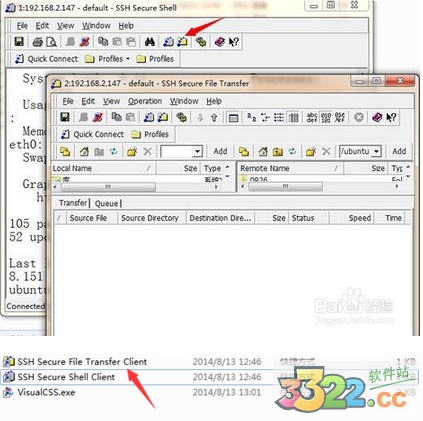This screenshot has height=421, width=423.
Task: Switch to Queue tab
Action: (x=106, y=203)
